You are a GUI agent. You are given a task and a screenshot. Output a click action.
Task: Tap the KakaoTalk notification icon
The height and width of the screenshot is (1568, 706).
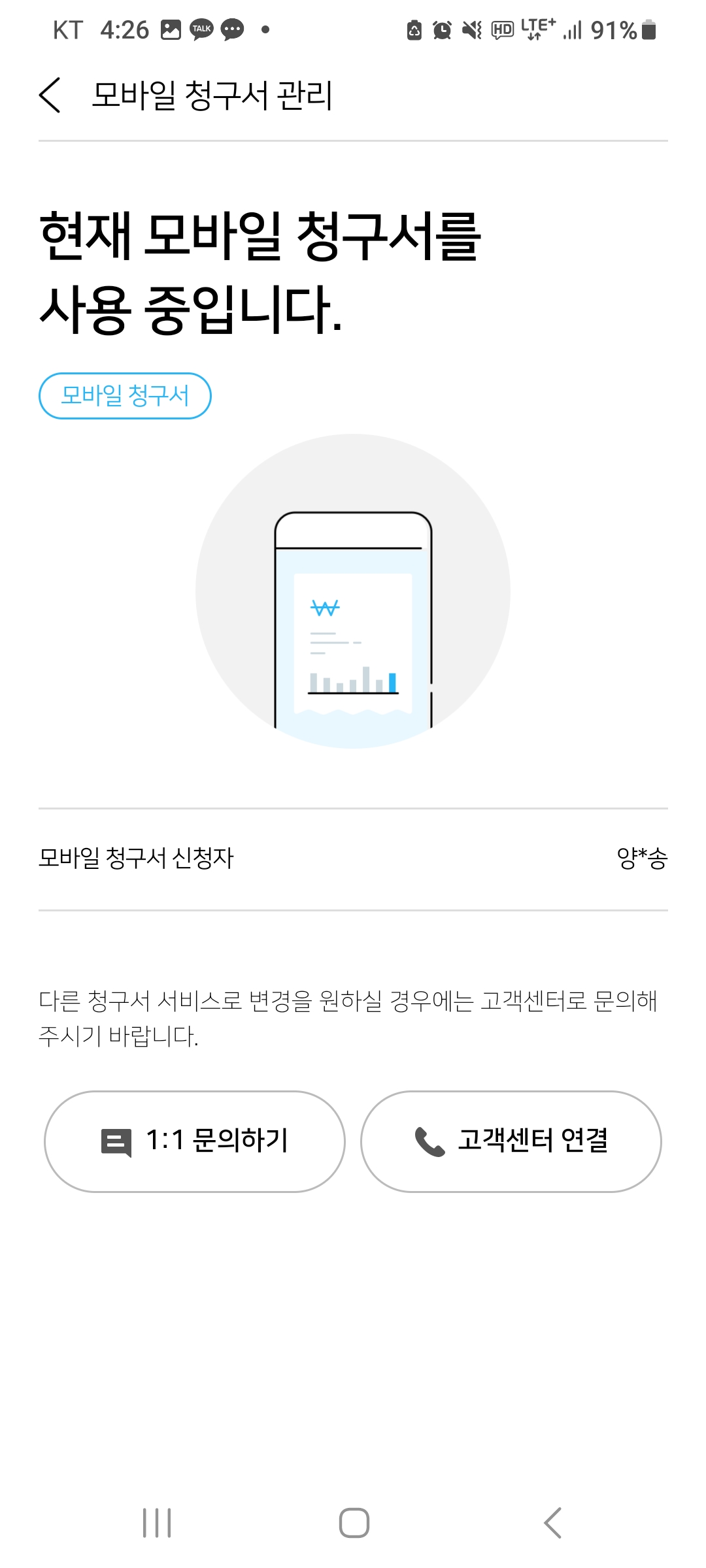(201, 29)
